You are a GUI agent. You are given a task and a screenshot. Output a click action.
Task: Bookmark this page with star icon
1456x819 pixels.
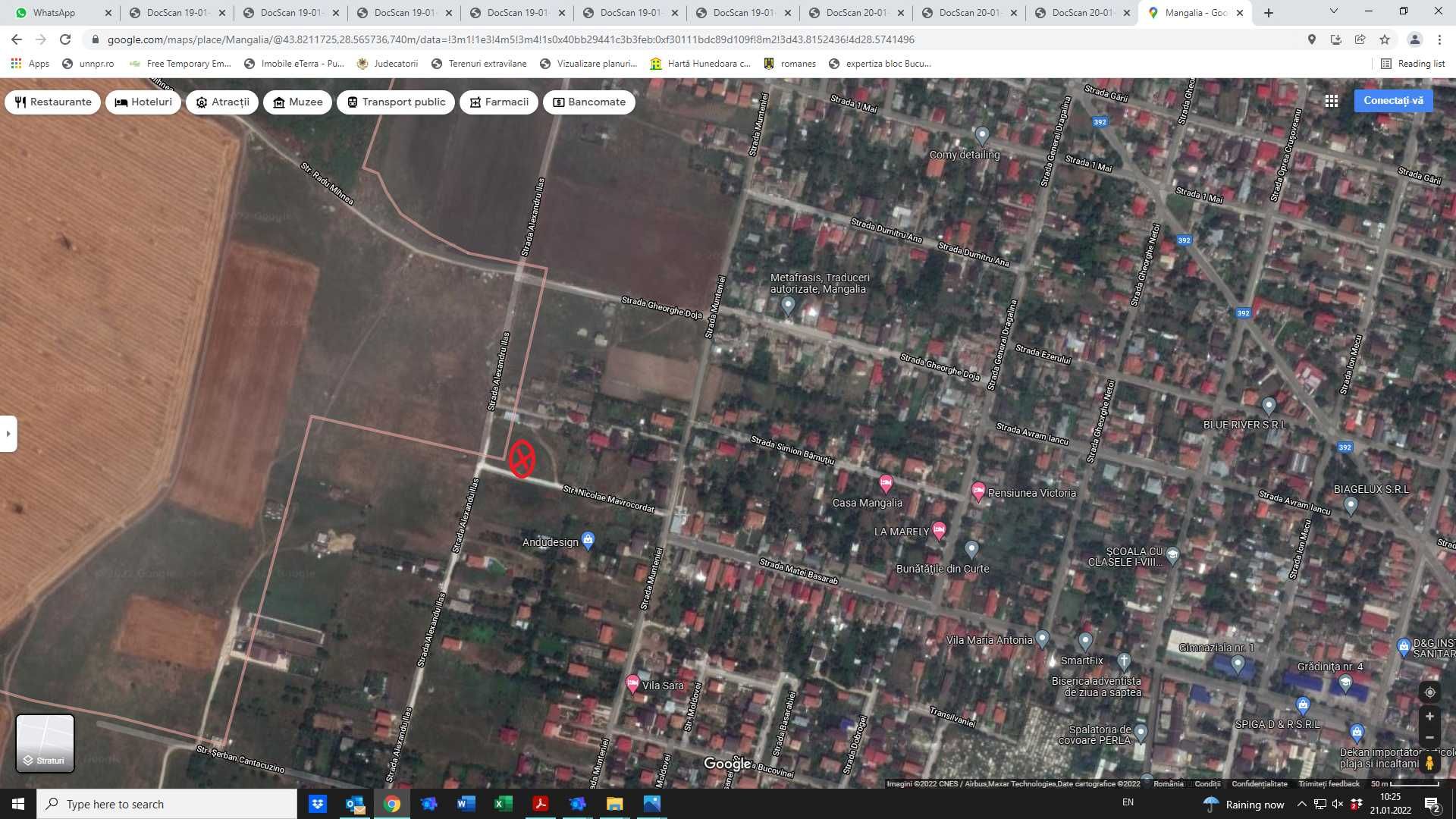pyautogui.click(x=1385, y=39)
